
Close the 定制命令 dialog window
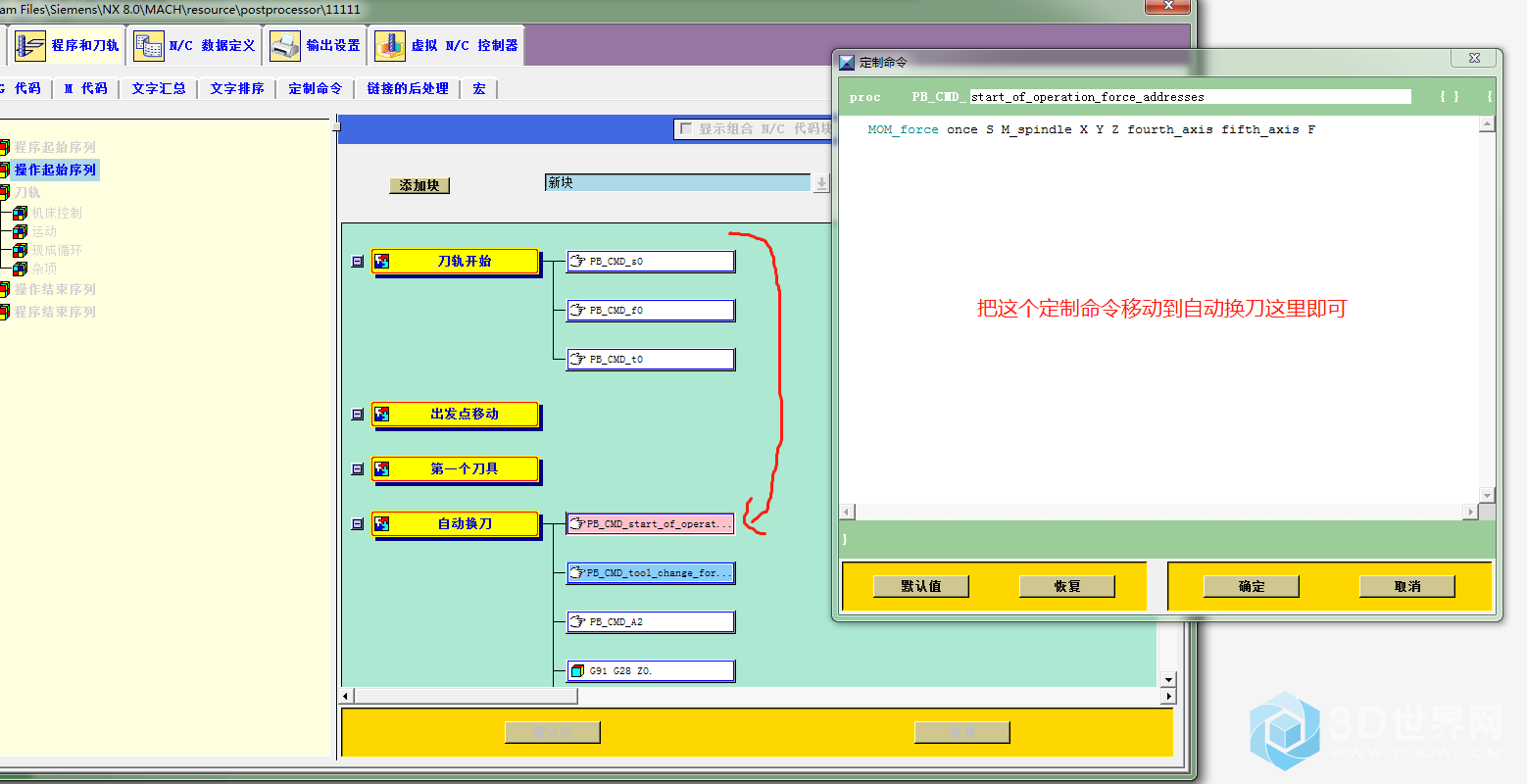point(1474,58)
